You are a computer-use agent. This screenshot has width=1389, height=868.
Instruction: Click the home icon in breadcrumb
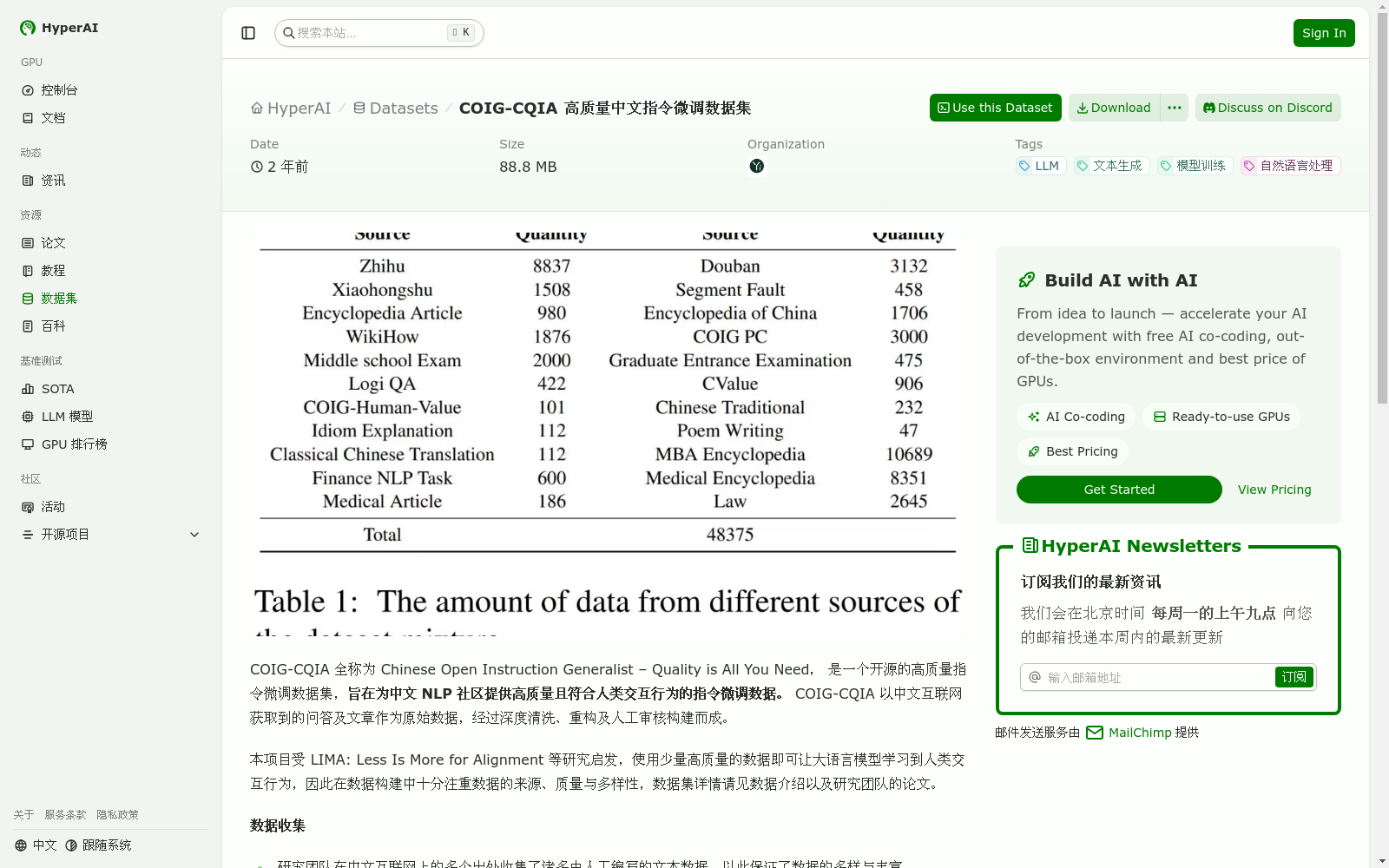click(x=257, y=108)
